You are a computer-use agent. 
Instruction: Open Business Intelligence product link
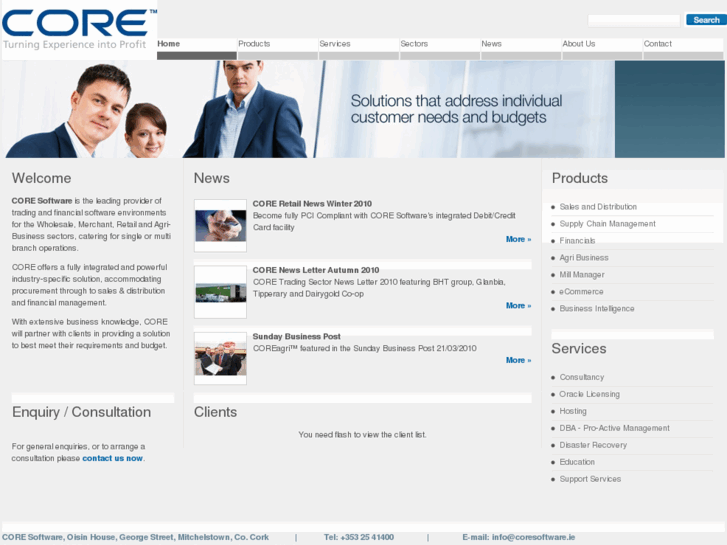coord(597,309)
